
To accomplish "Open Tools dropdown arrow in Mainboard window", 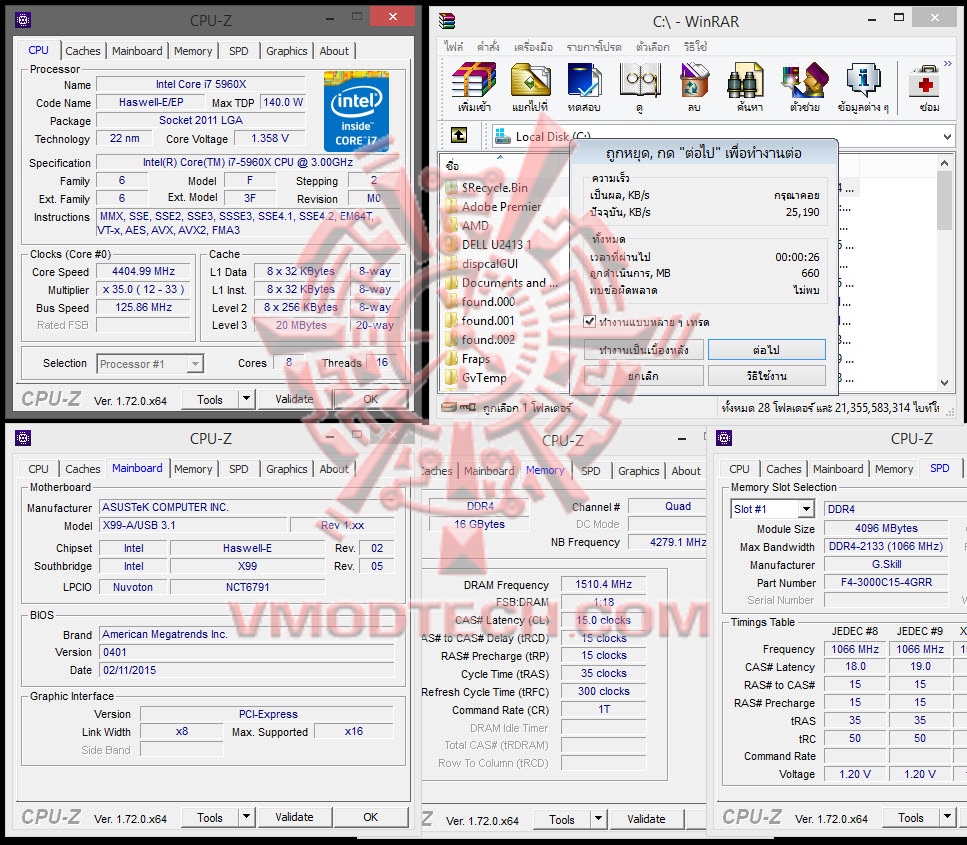I will pyautogui.click(x=246, y=817).
